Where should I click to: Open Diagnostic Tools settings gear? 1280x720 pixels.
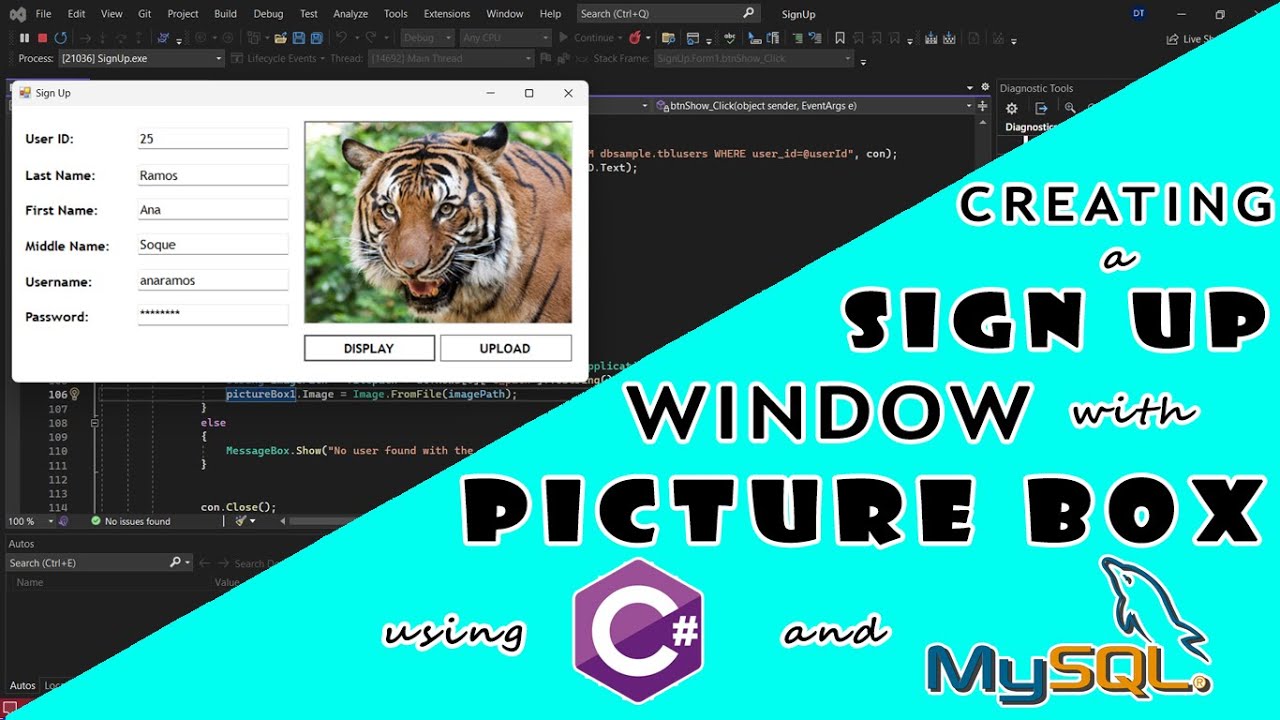point(1011,108)
